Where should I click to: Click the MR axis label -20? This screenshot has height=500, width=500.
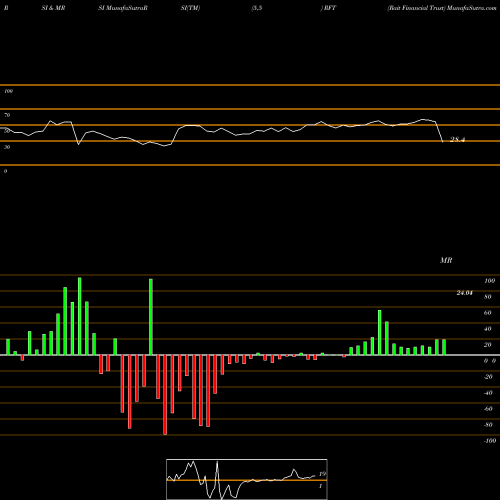click(x=488, y=377)
